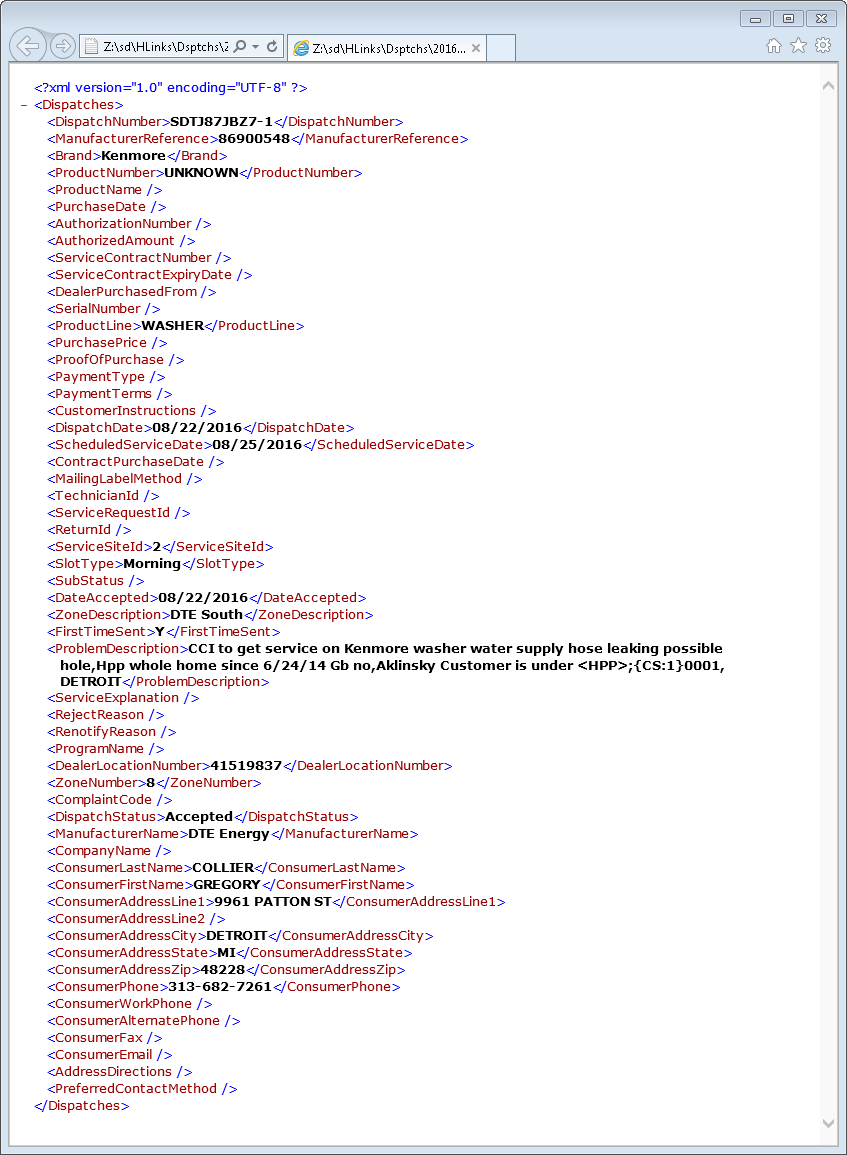Screen dimensions: 847x1155
Task: Open the address bar autocomplete dropdown arrow
Action: point(256,47)
